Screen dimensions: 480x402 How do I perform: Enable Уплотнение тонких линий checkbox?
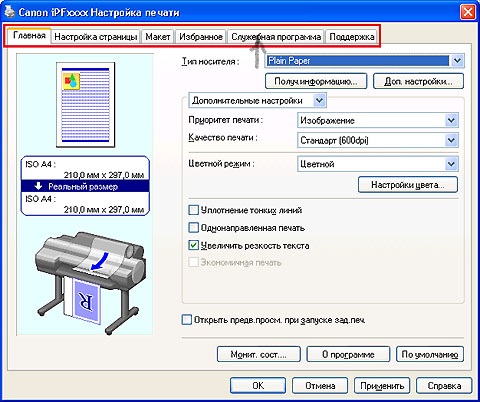[x=193, y=210]
